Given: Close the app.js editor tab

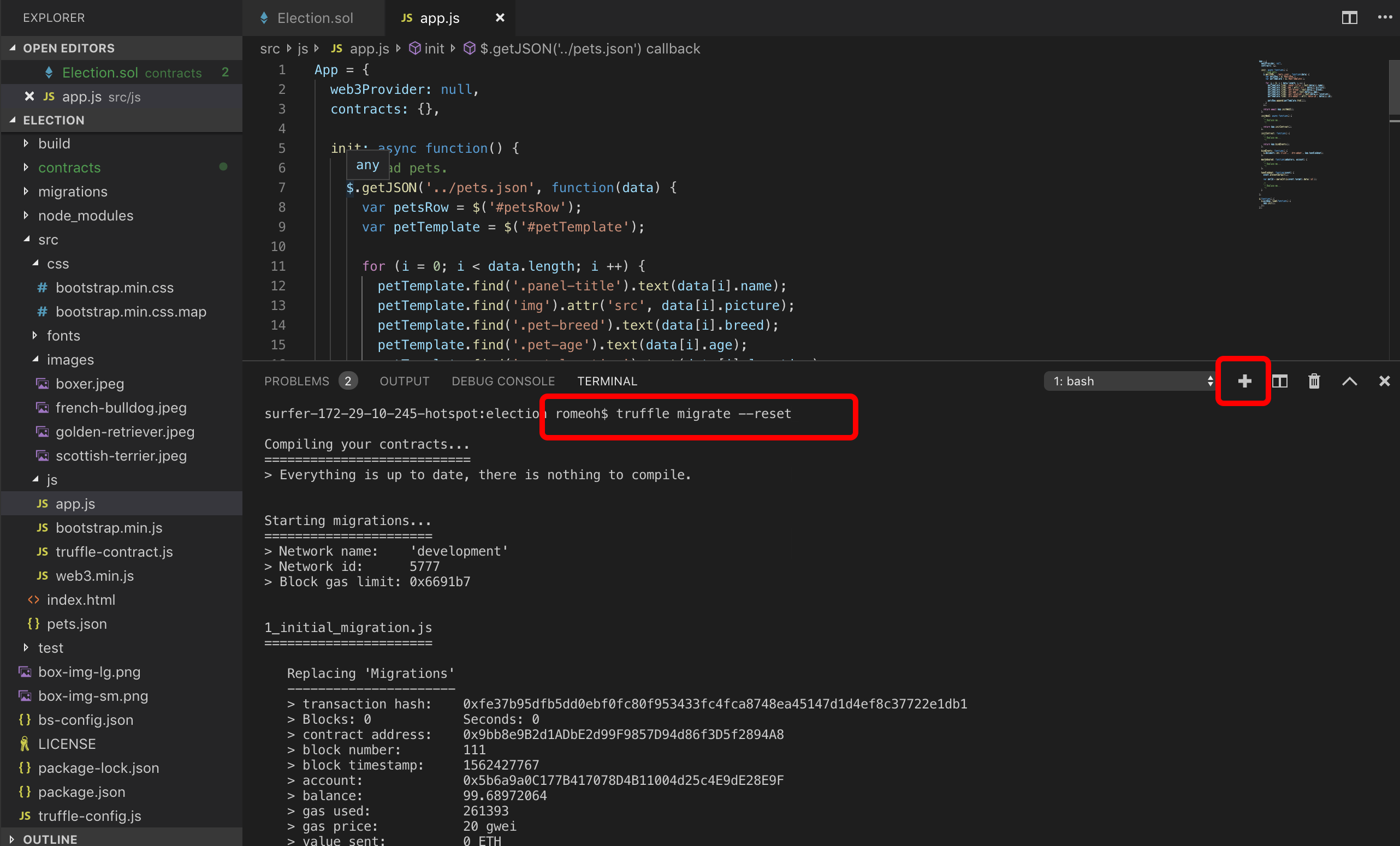Looking at the screenshot, I should click(x=500, y=17).
